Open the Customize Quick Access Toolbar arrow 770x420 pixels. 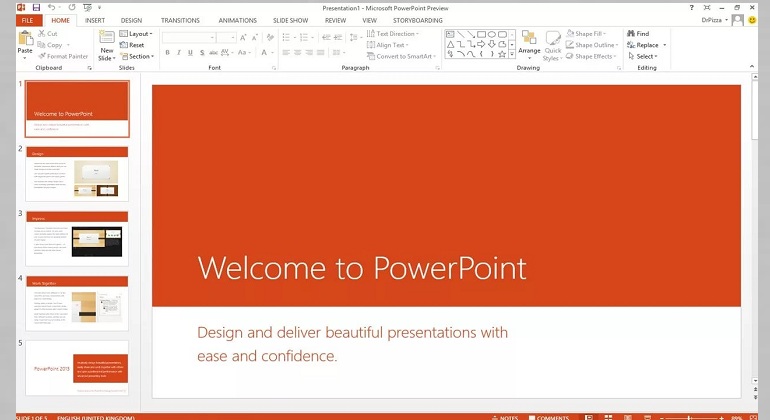pos(99,8)
